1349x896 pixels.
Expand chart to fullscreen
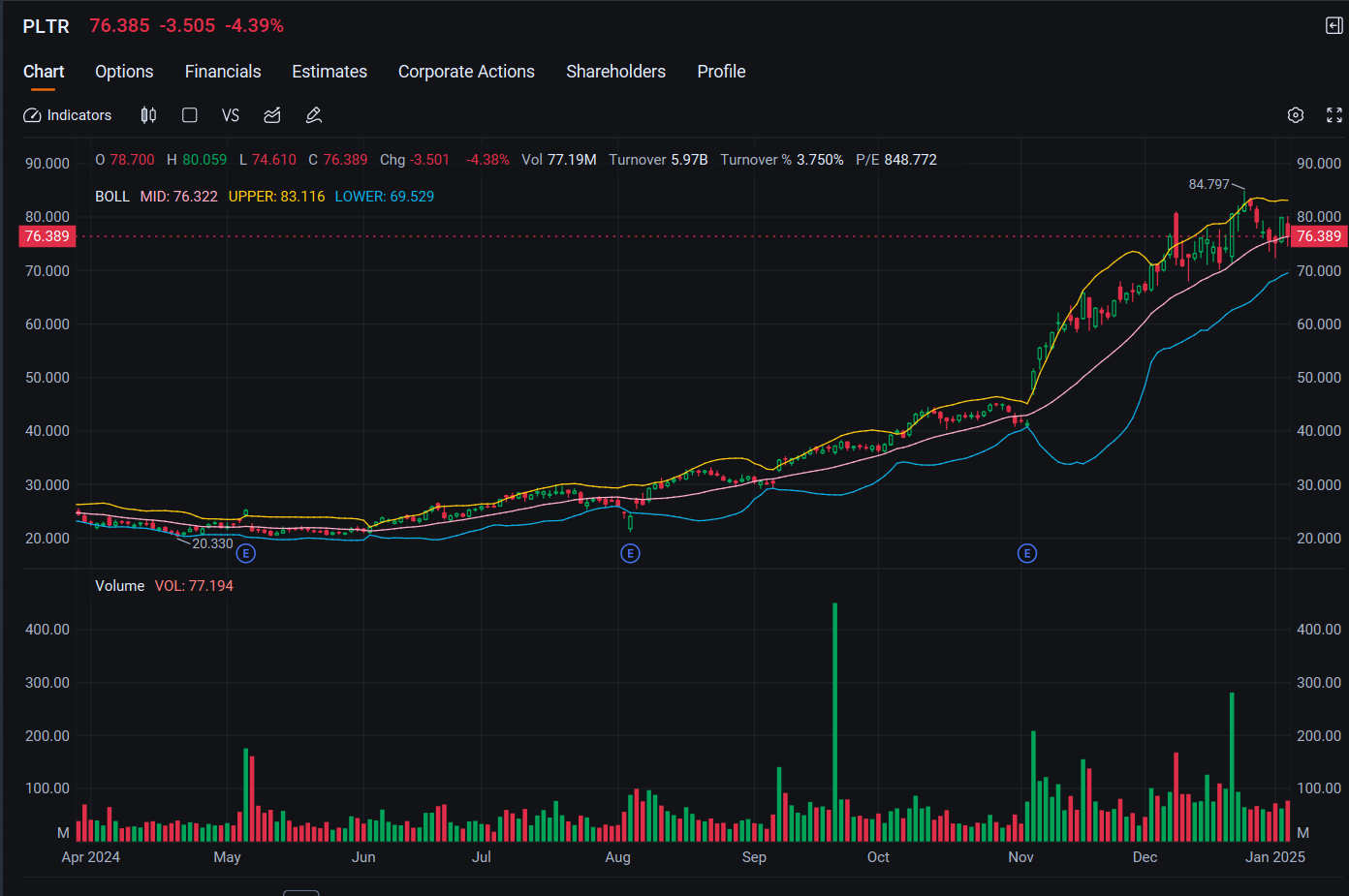pyautogui.click(x=1334, y=115)
